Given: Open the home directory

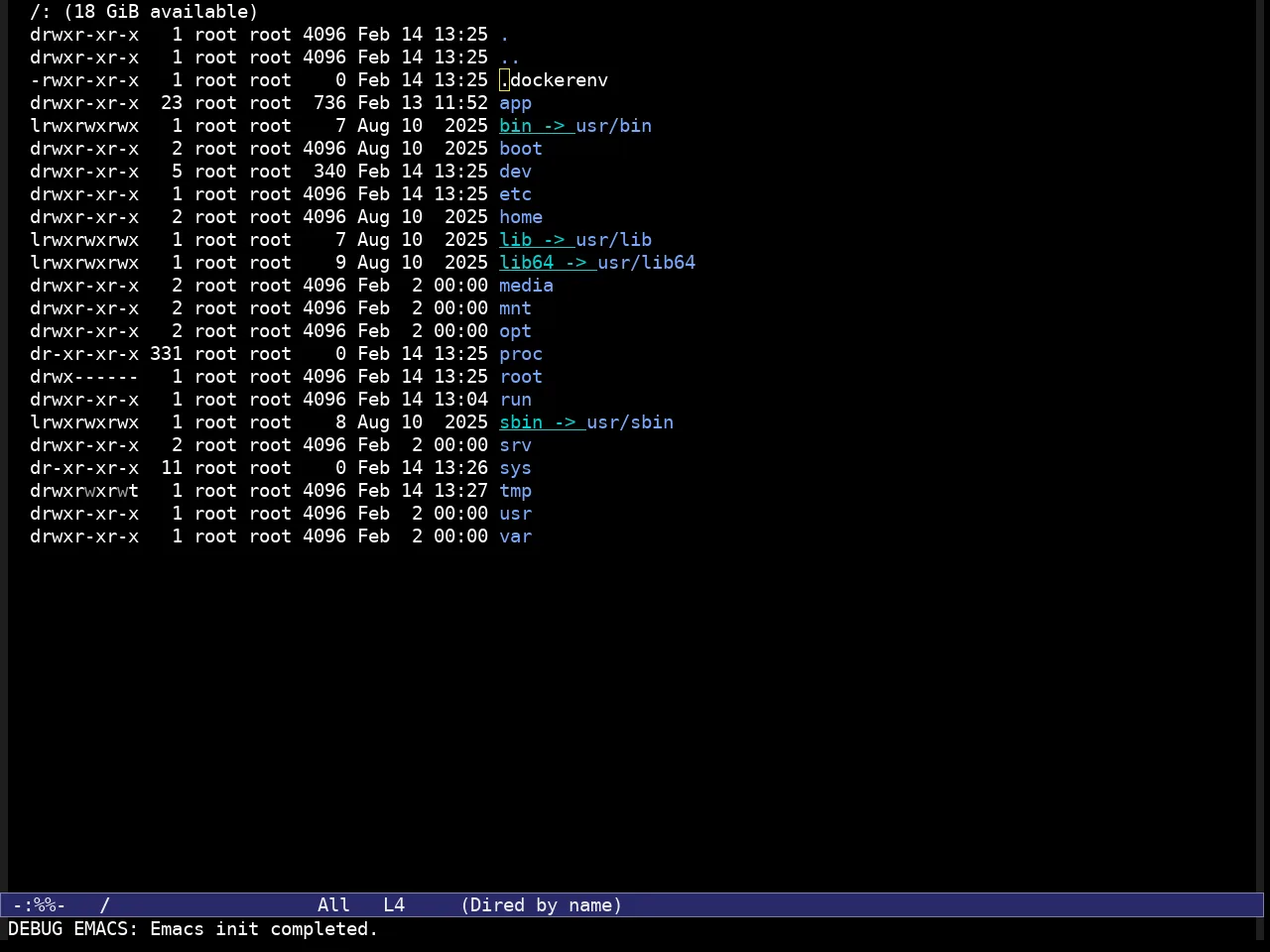Looking at the screenshot, I should (521, 217).
